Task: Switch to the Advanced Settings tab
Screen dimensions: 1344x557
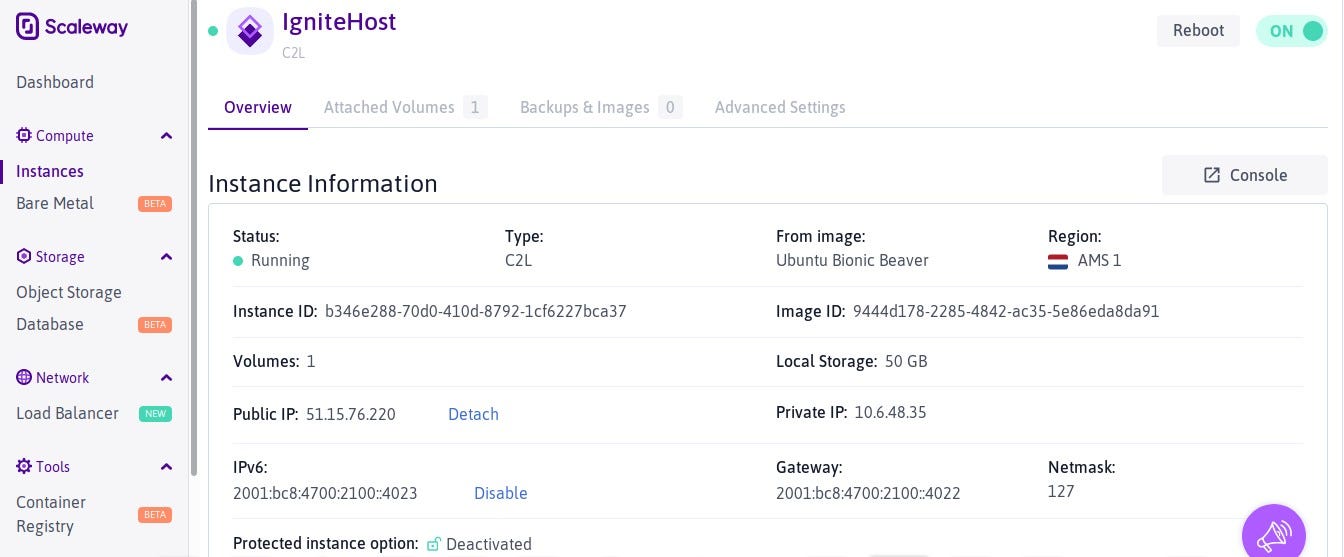Action: 780,107
